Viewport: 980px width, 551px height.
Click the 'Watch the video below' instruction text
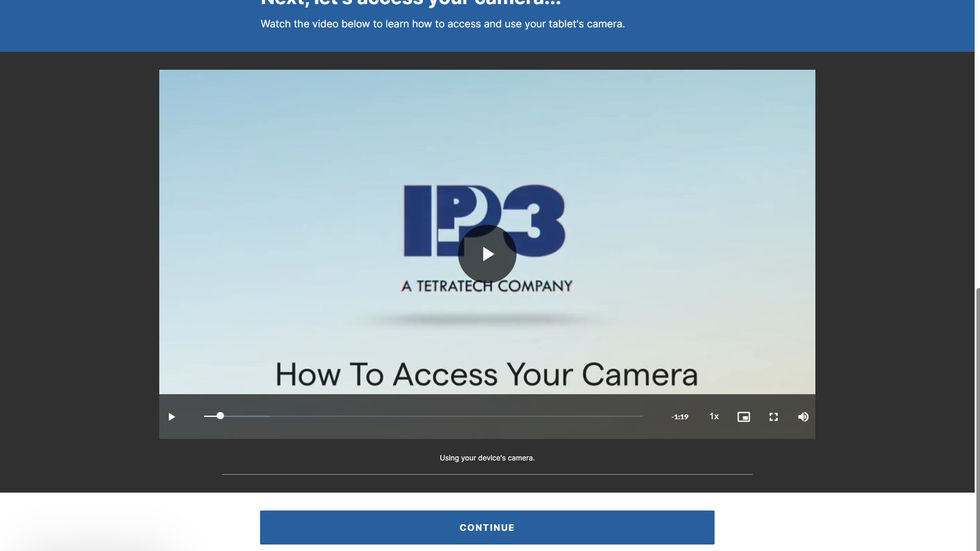tap(442, 24)
